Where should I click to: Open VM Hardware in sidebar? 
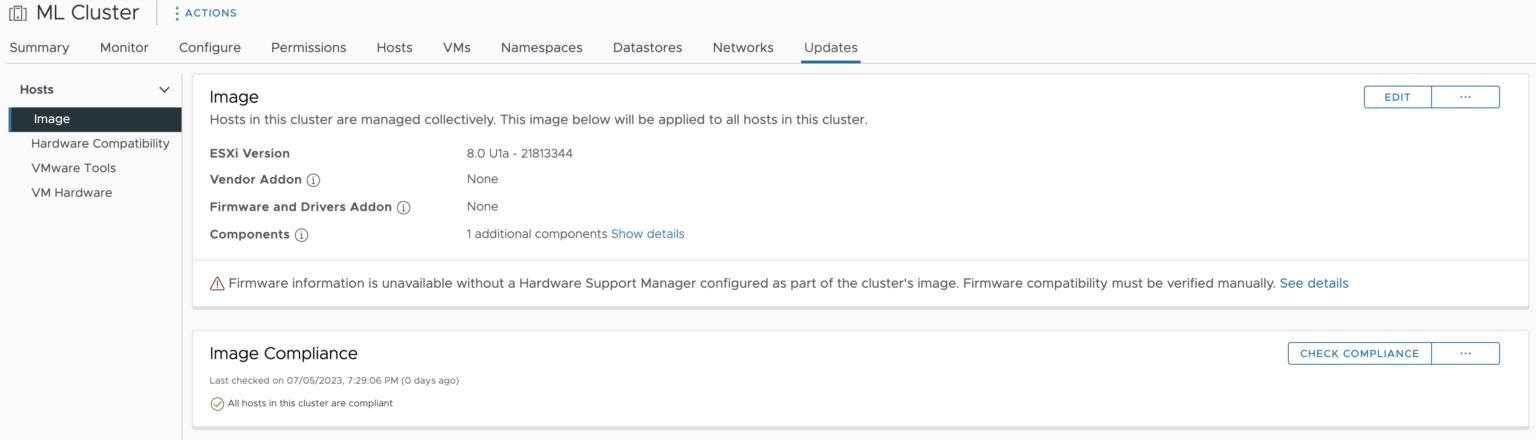(x=71, y=192)
